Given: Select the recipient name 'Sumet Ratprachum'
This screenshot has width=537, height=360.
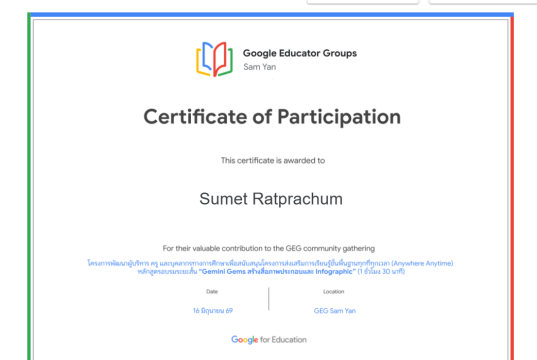Looking at the screenshot, I should coord(271,199).
